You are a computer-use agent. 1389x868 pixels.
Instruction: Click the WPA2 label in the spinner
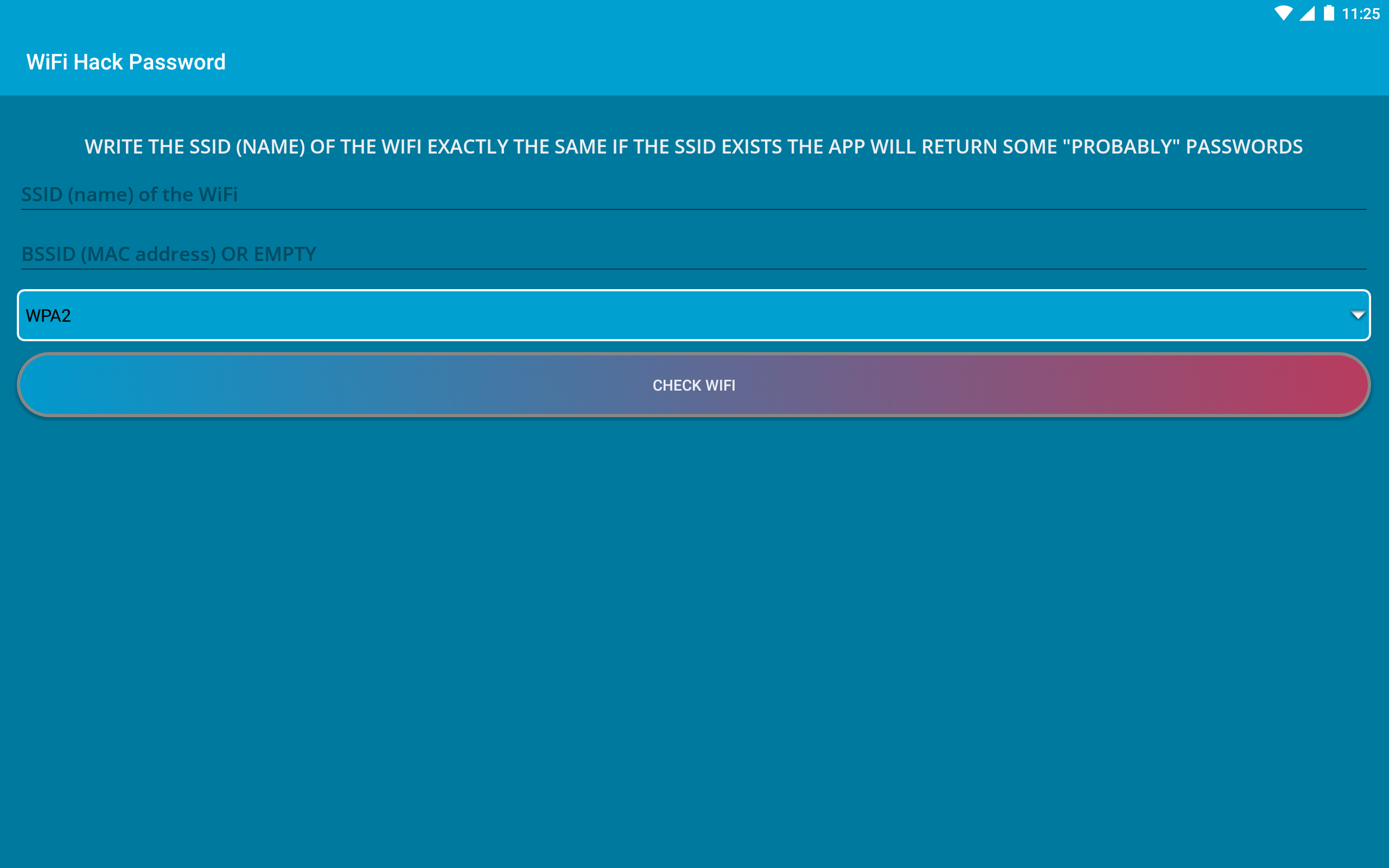[49, 316]
